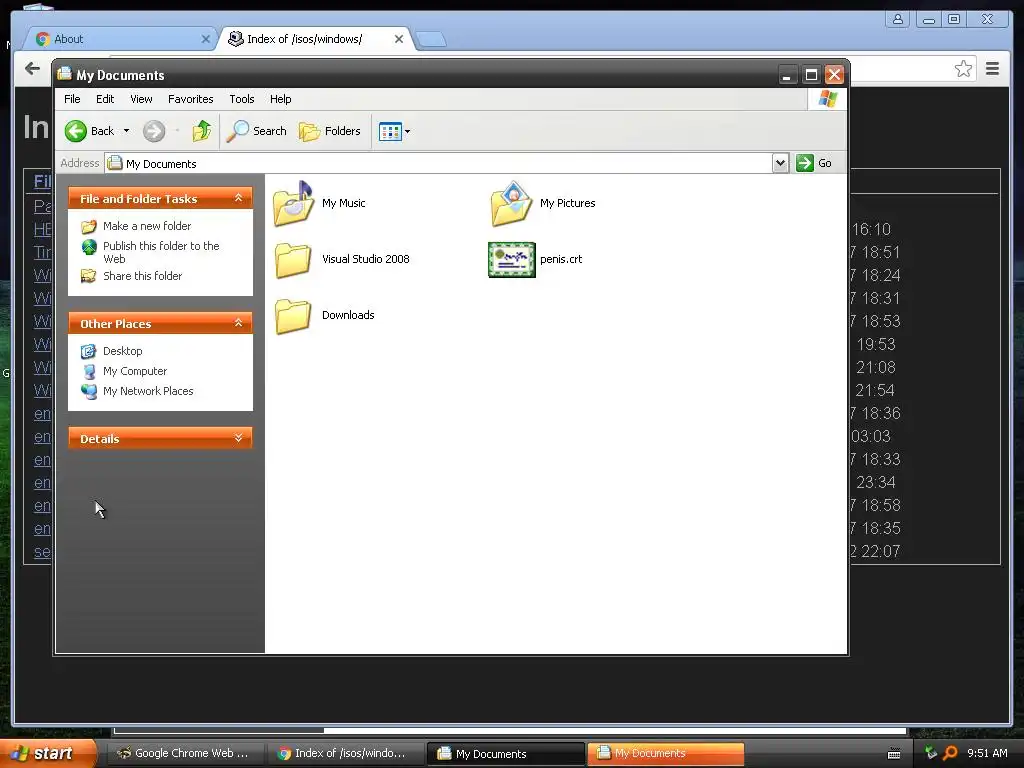Select the My Pictures folder icon
Viewport: 1024px width, 768px height.
click(512, 204)
